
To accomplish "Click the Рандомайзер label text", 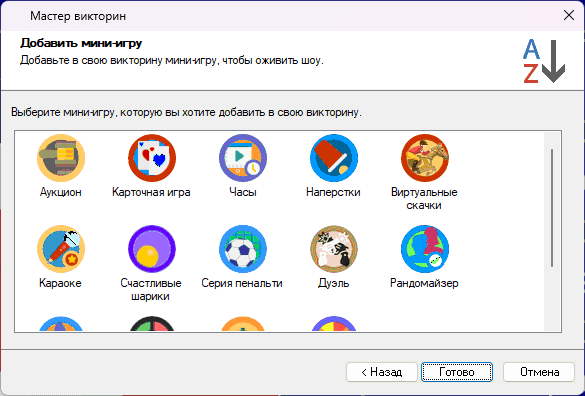I will coord(424,283).
